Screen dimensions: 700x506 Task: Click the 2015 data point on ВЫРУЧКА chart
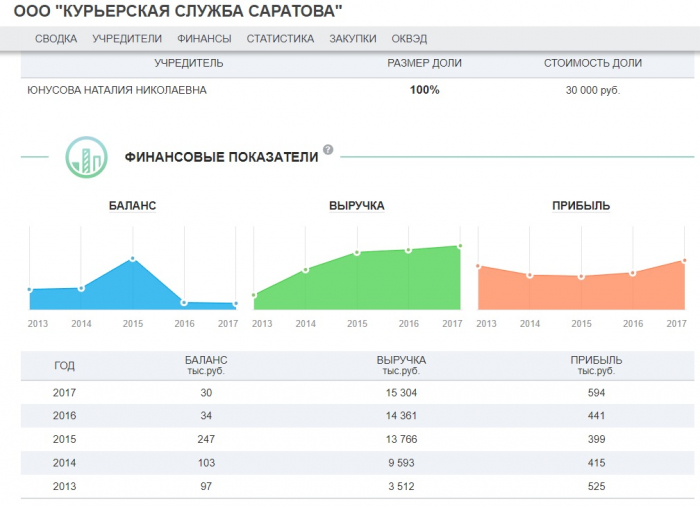[x=357, y=253]
